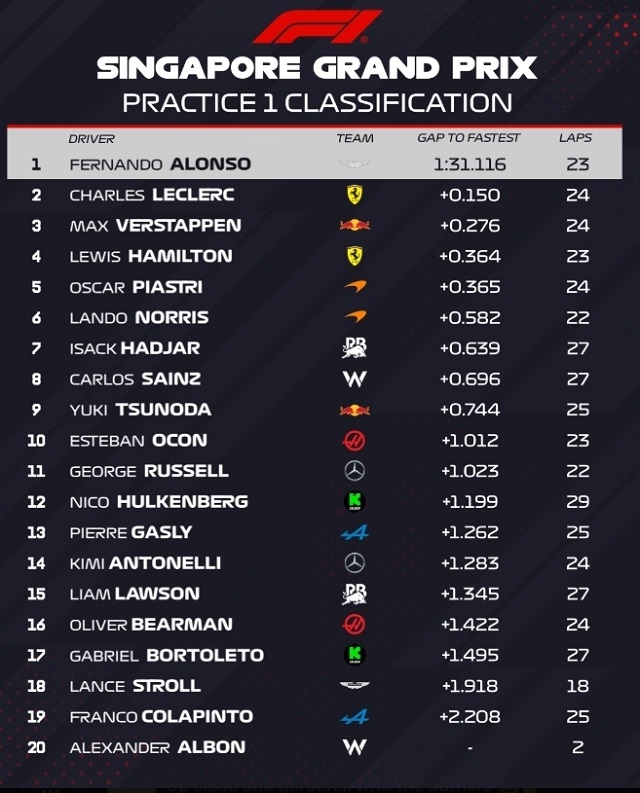
Task: Click the Ferrari logo beside Charles Leclerc
Action: coord(355,195)
